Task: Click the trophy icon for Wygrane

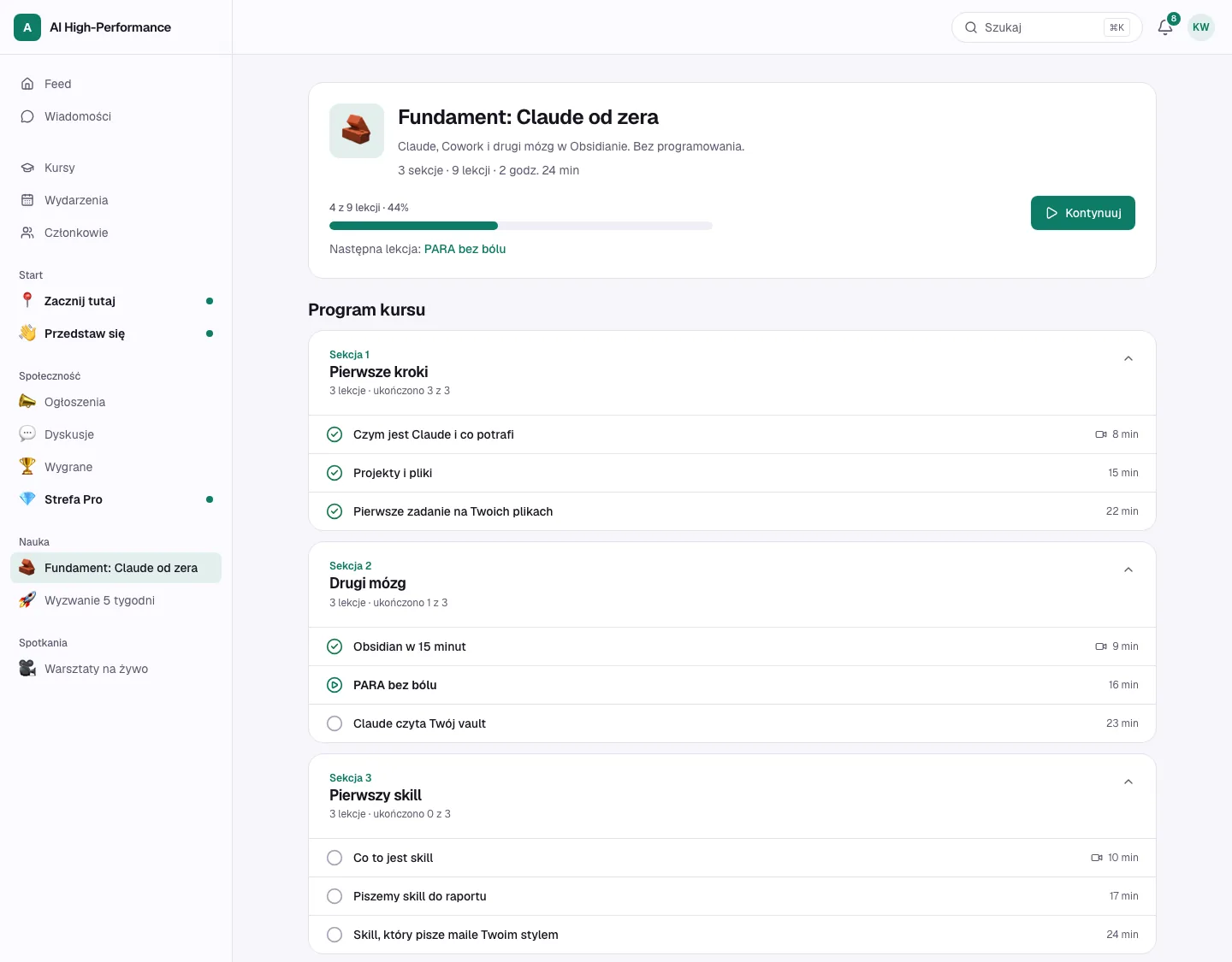Action: [27, 466]
